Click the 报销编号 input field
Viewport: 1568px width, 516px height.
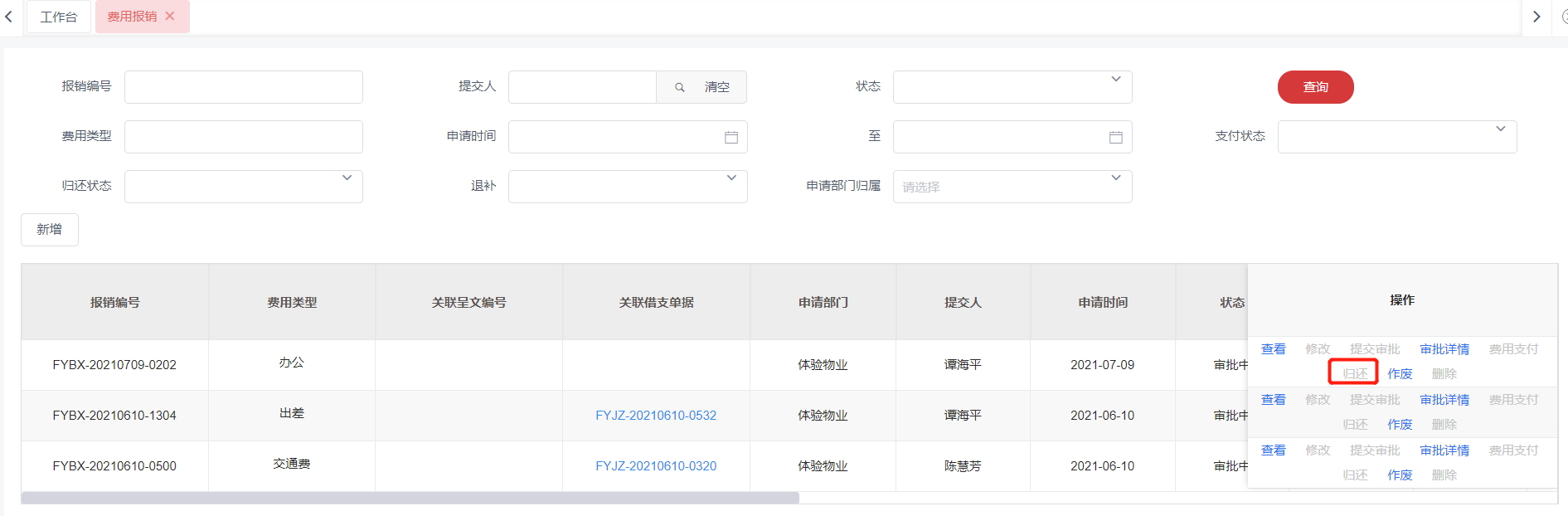click(243, 87)
